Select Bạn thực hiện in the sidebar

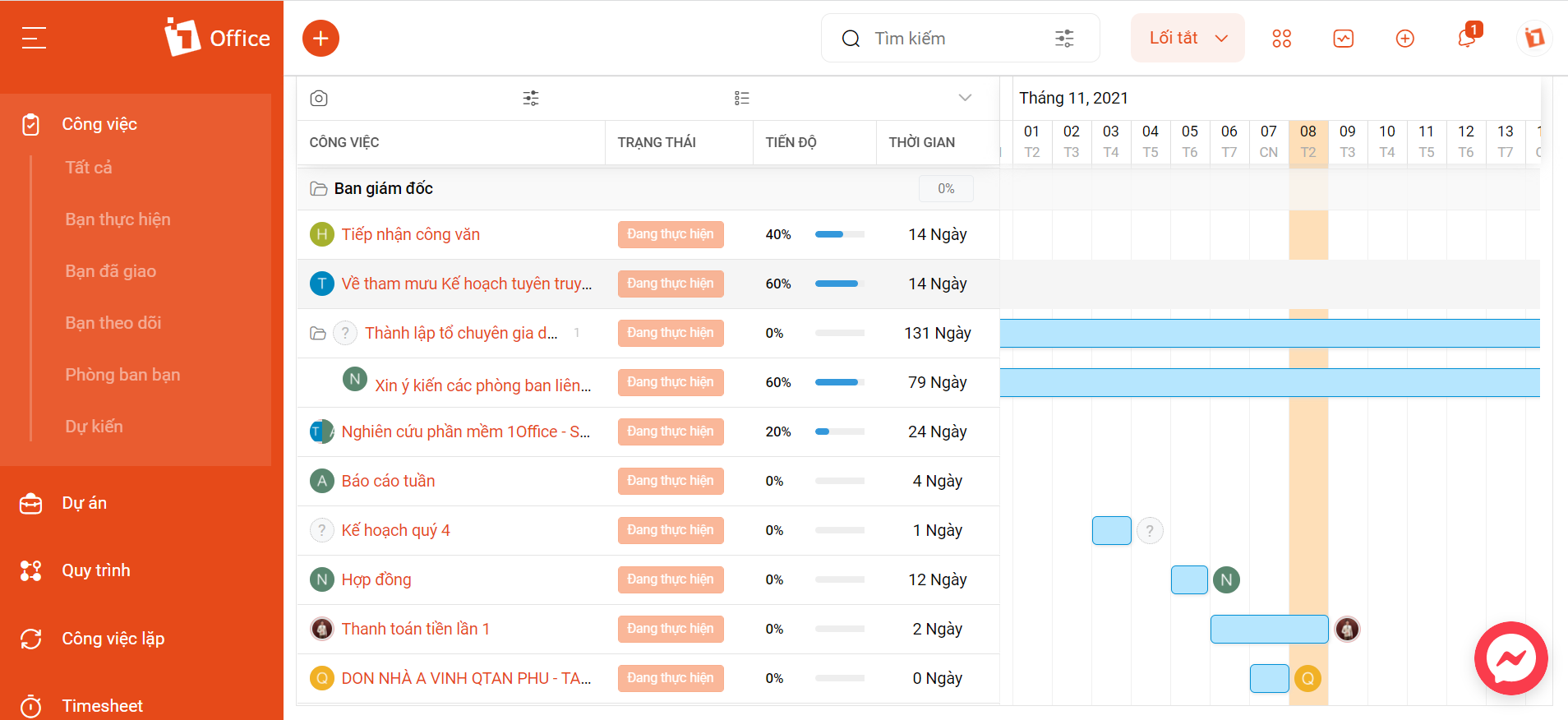(x=118, y=219)
